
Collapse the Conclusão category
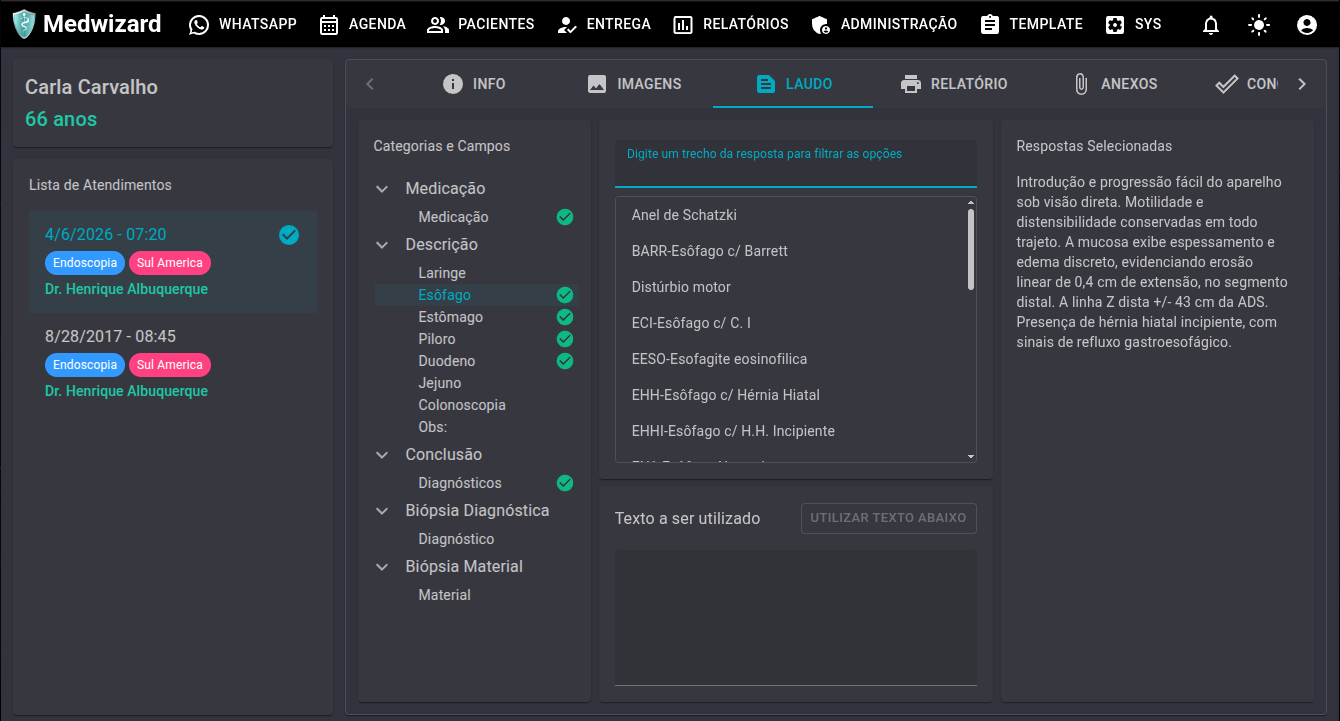pos(382,455)
